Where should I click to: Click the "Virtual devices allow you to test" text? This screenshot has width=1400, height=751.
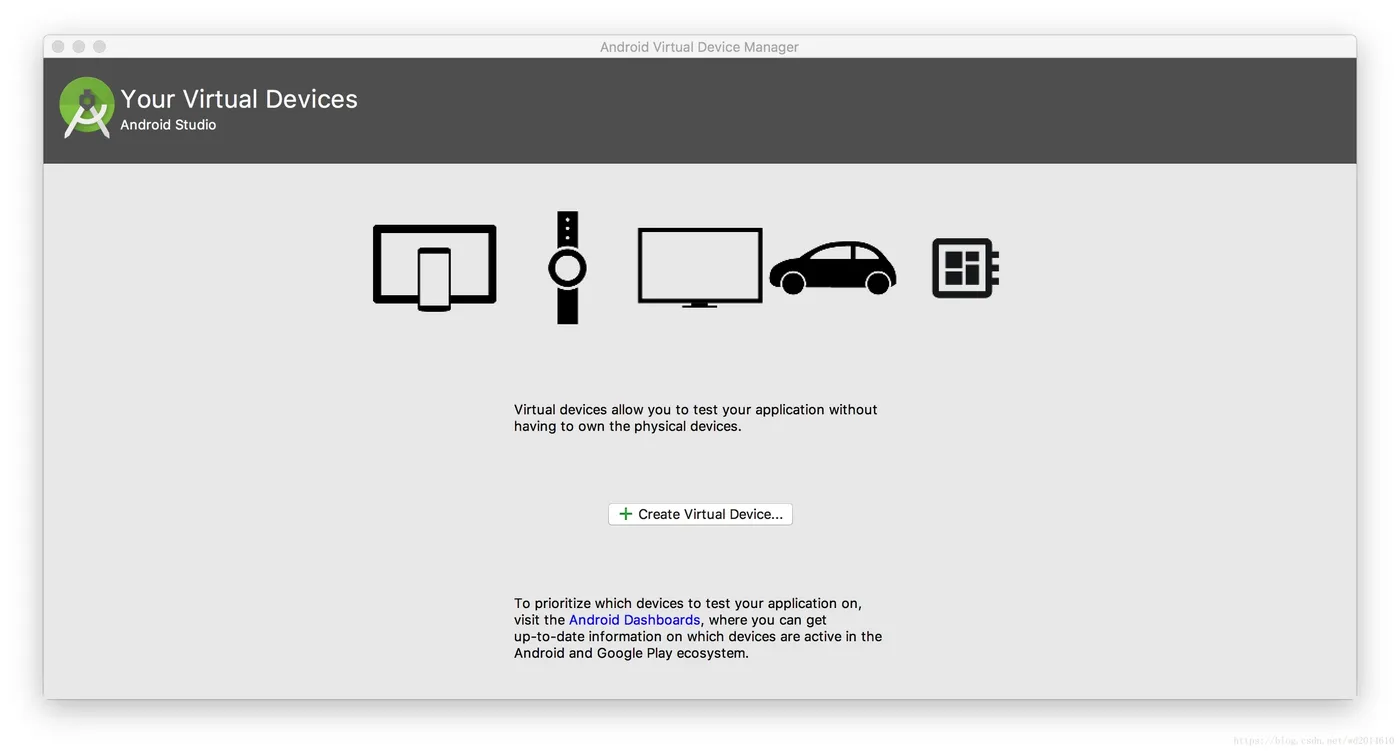pos(696,418)
